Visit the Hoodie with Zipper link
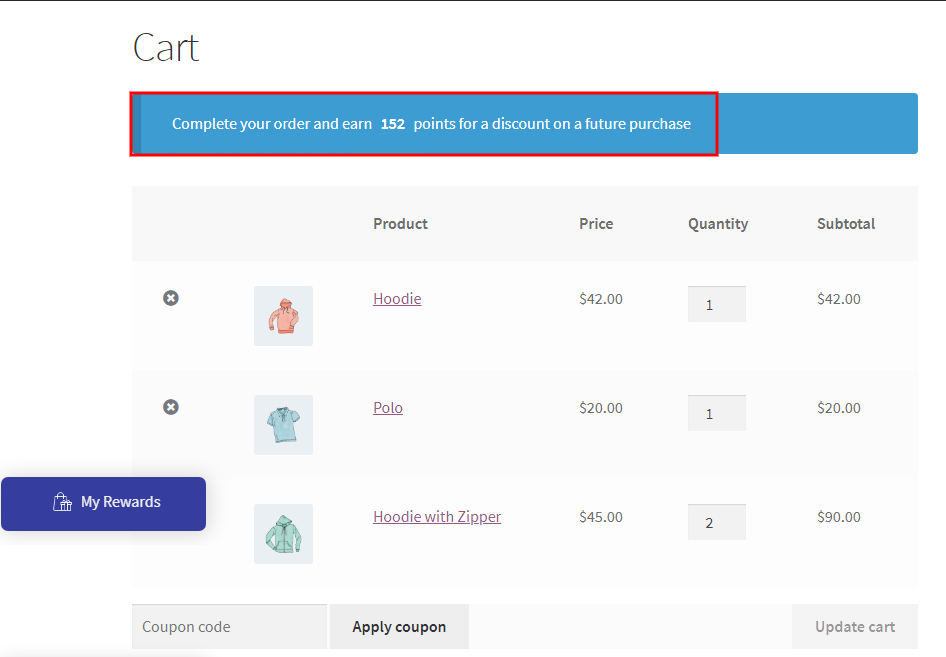Image resolution: width=946 pixels, height=657 pixels. click(437, 517)
